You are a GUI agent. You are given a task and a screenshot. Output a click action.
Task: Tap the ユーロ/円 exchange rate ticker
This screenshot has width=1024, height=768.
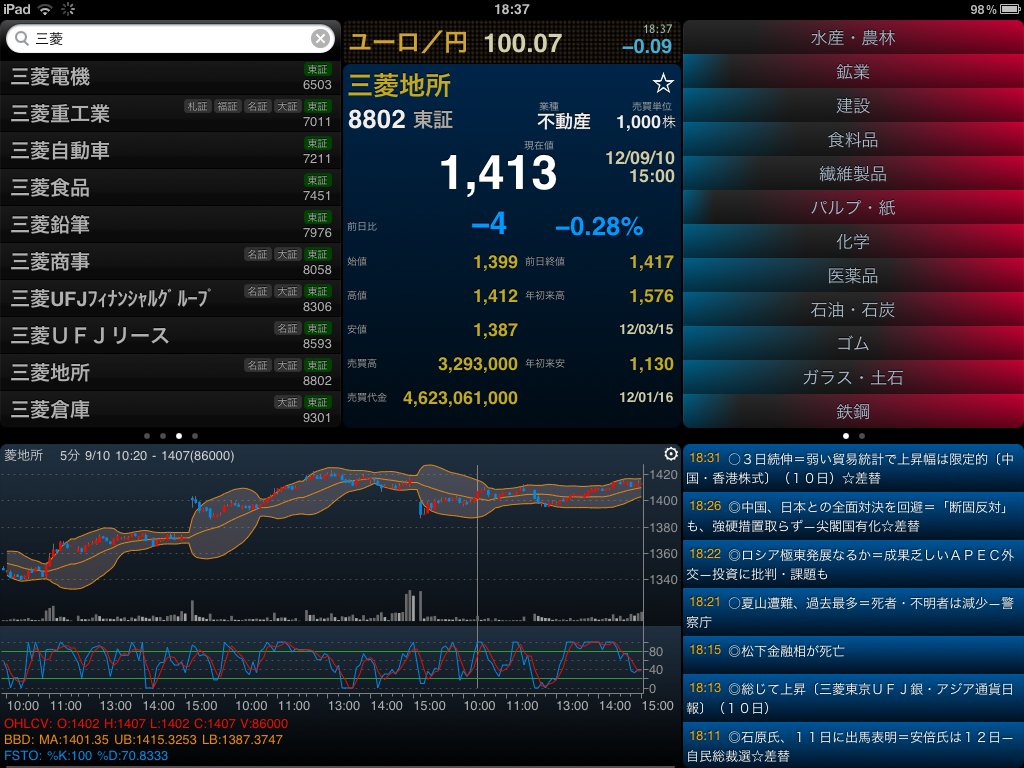[x=511, y=42]
